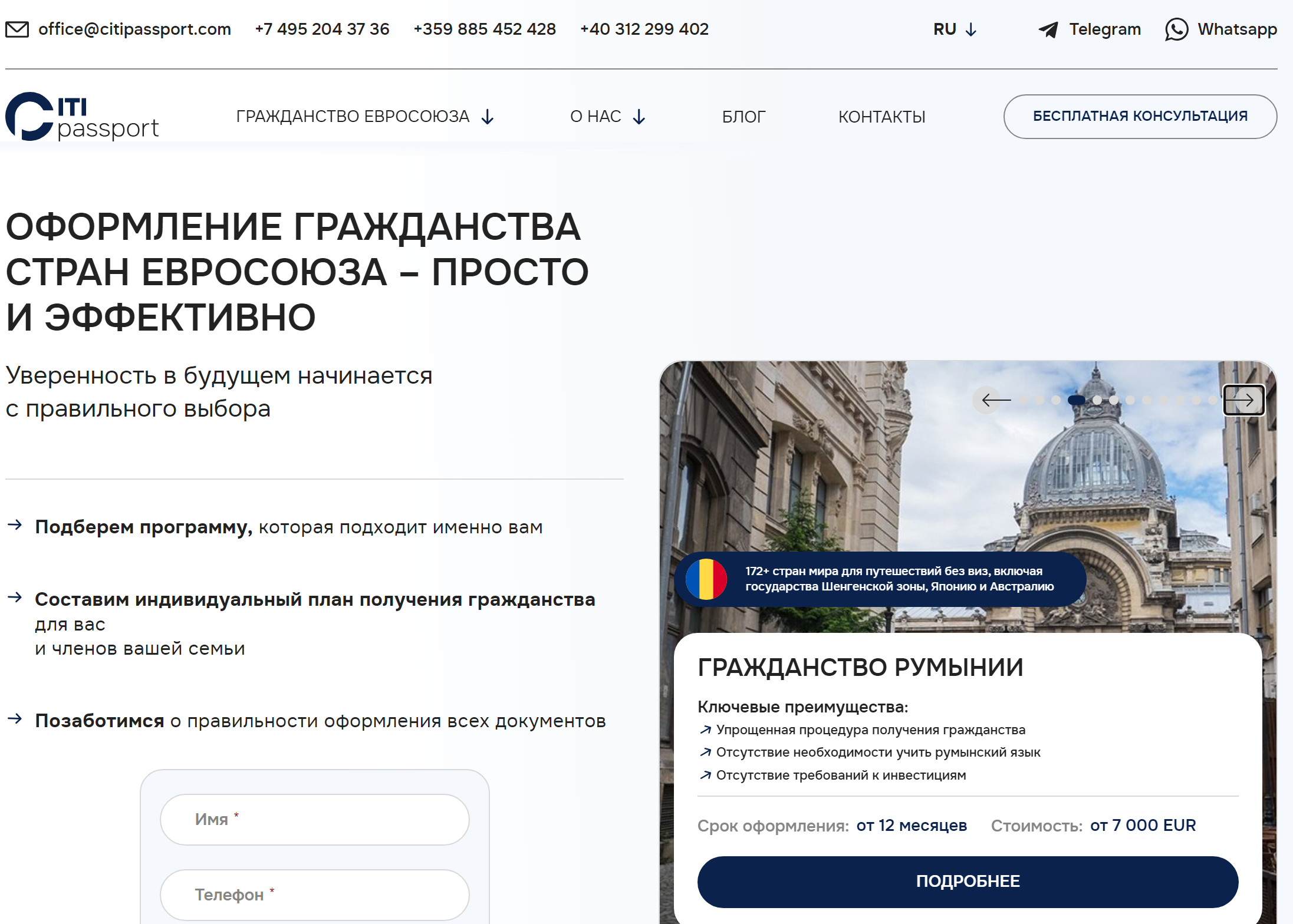Open the Telegram paper-plane icon

(1048, 29)
